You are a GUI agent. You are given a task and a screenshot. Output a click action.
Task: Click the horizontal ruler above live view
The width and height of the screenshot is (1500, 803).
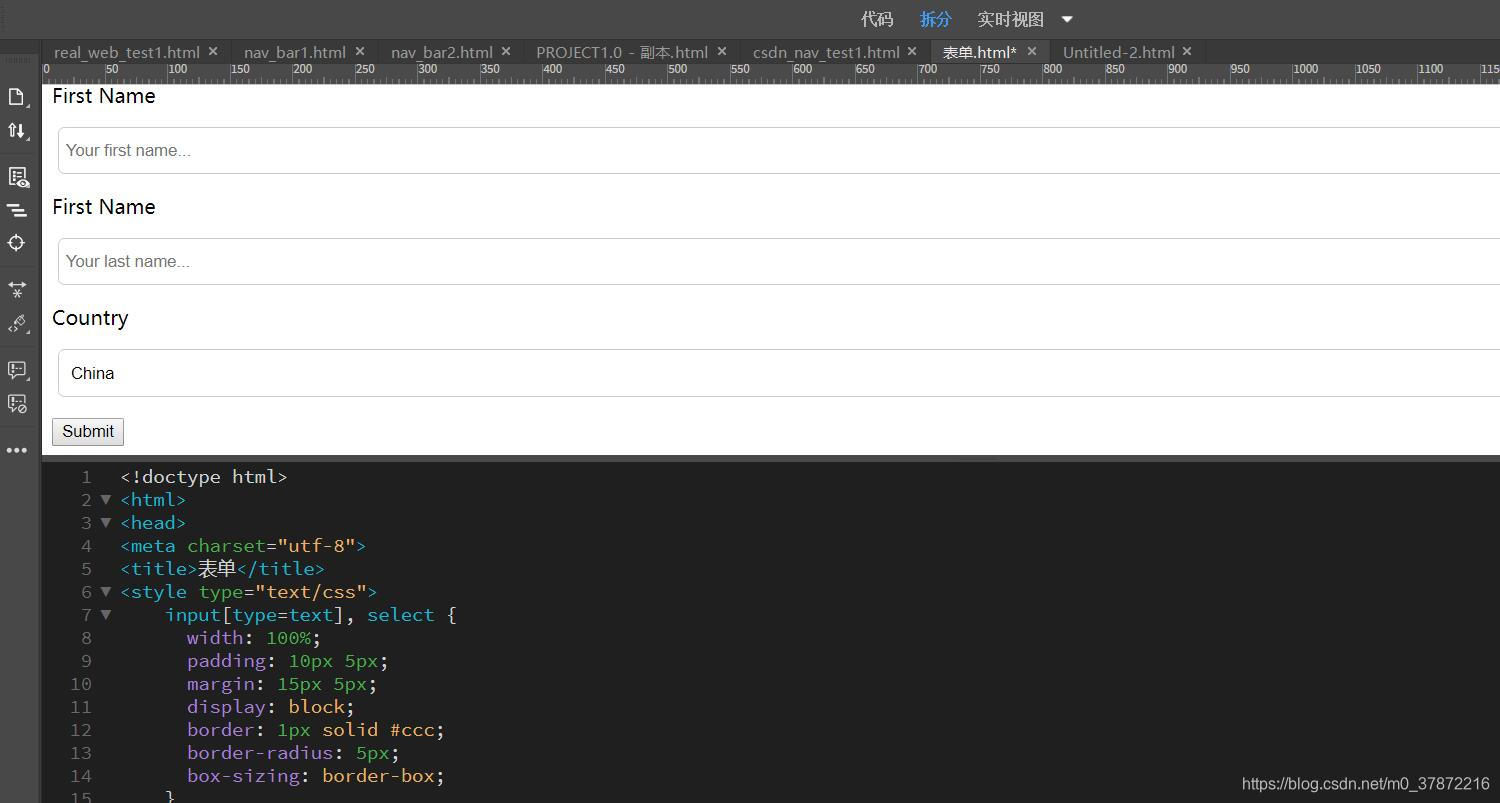pyautogui.click(x=771, y=74)
